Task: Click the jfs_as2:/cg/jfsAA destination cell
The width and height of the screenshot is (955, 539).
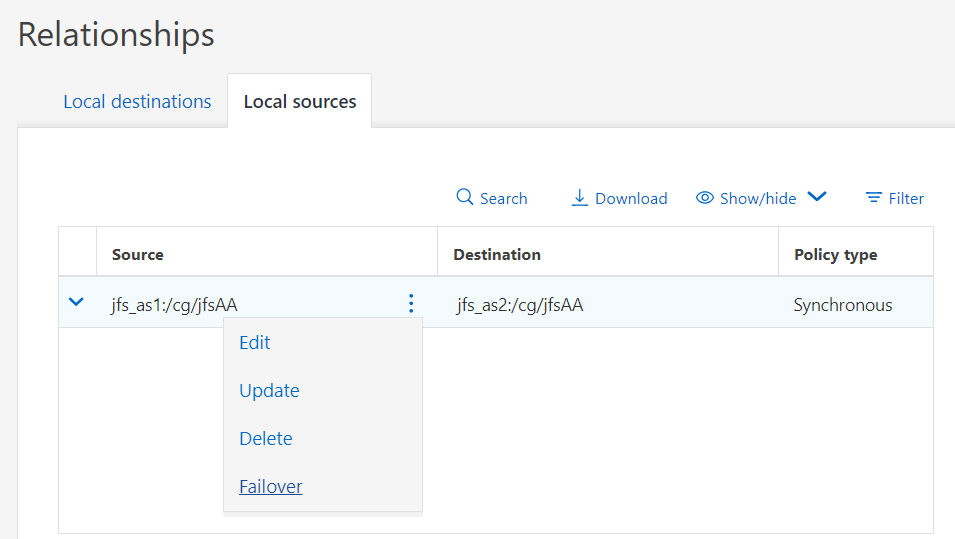Action: [520, 305]
